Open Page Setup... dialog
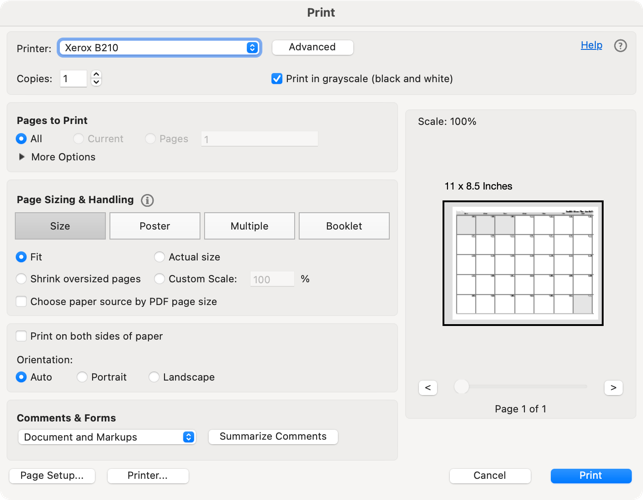 pyautogui.click(x=52, y=476)
